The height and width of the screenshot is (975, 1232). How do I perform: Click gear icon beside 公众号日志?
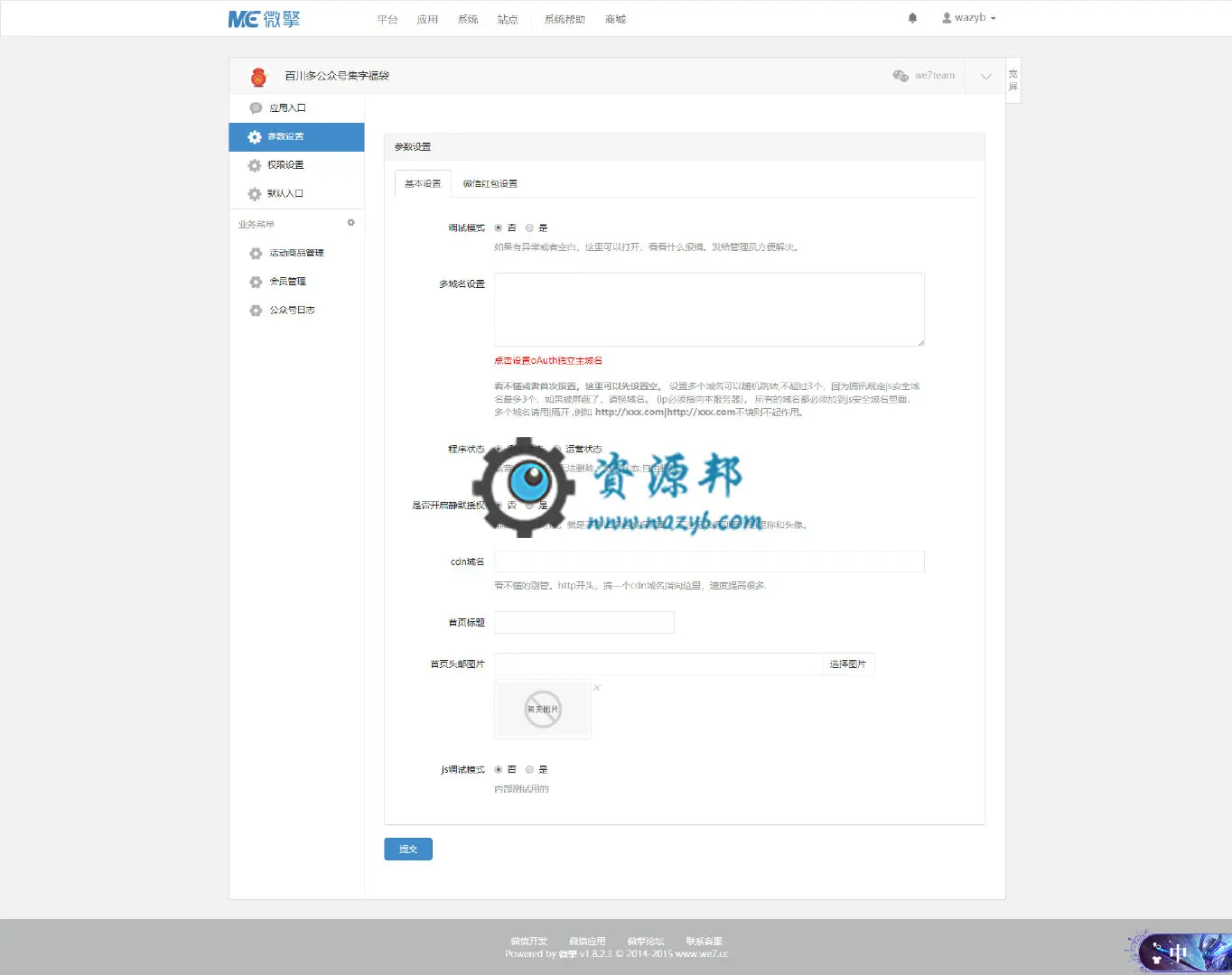256,311
